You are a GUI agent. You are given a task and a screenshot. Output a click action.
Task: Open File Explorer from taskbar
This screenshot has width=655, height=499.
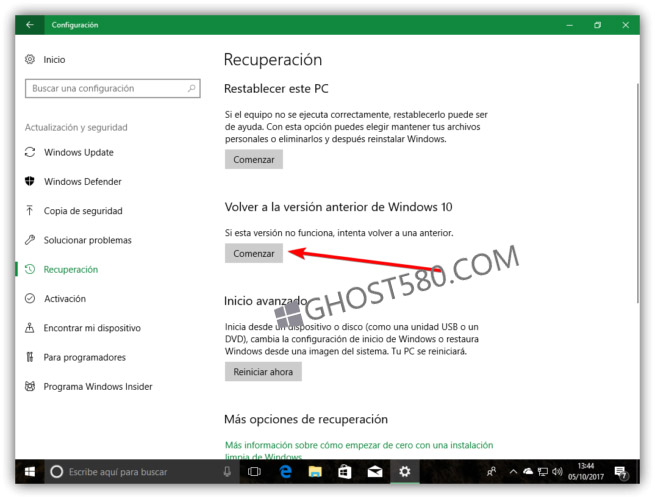315,472
